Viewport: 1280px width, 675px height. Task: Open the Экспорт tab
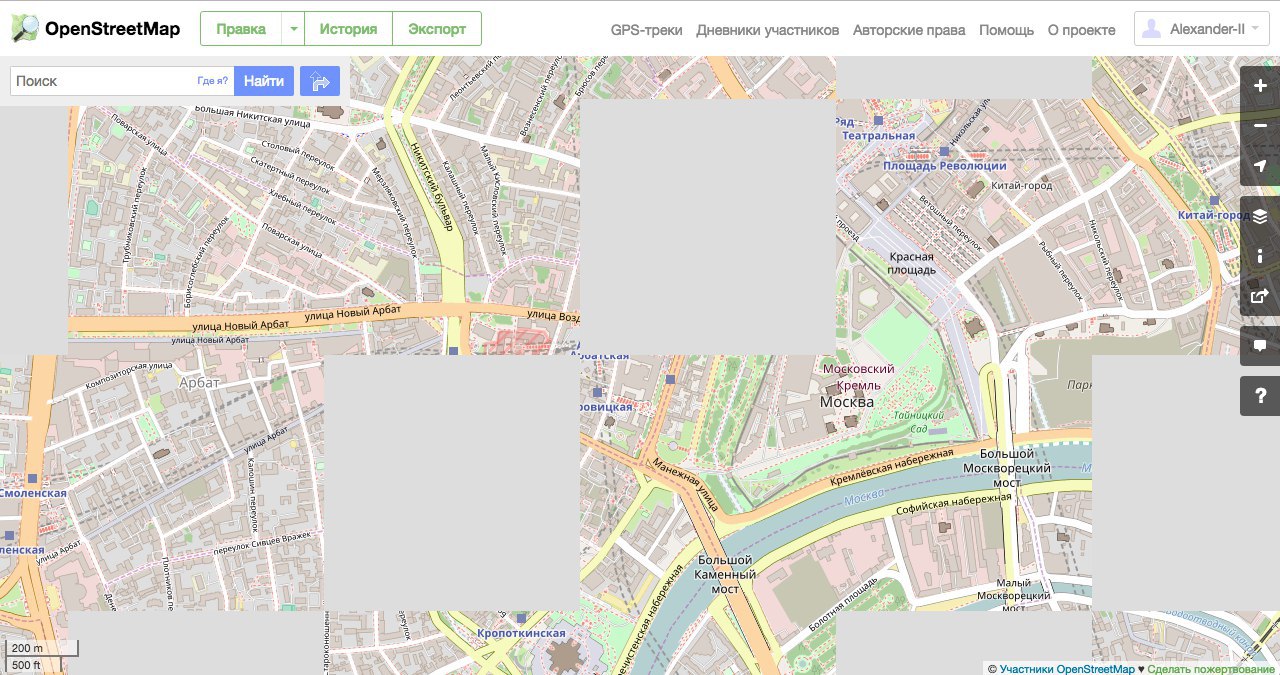[437, 29]
